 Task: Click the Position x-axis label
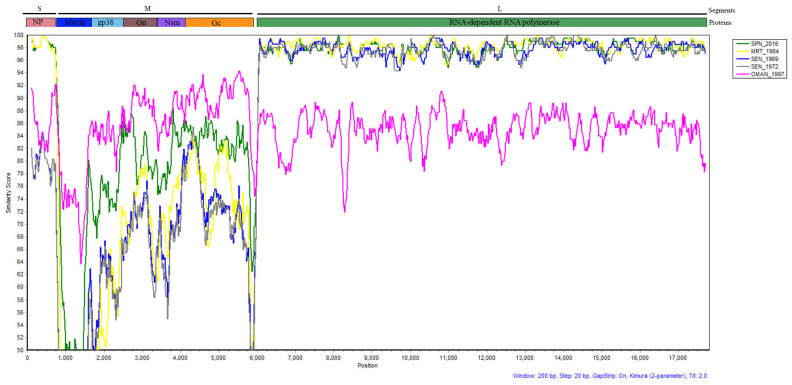368,365
